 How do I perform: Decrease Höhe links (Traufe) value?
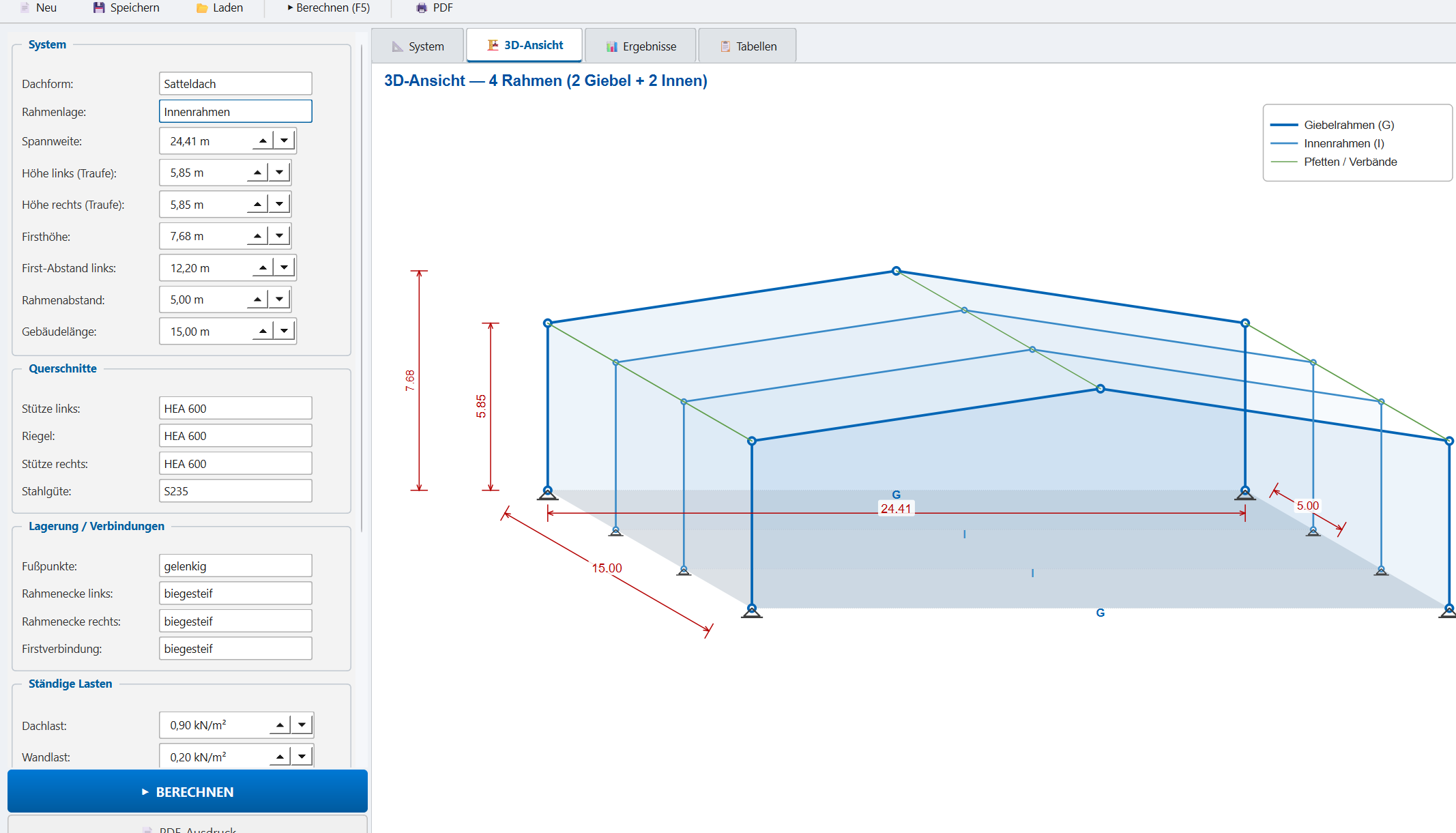tap(279, 173)
